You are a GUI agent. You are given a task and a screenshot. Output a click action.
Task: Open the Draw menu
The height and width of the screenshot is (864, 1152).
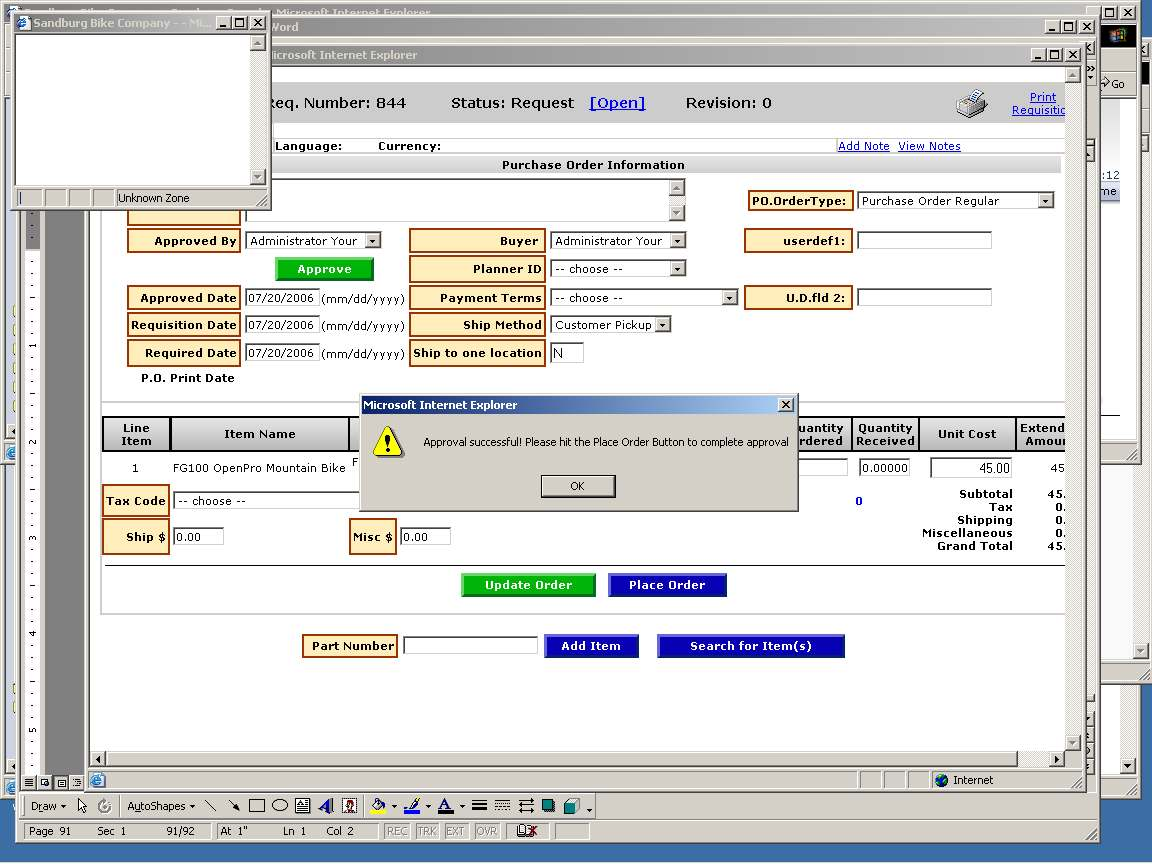(x=47, y=806)
